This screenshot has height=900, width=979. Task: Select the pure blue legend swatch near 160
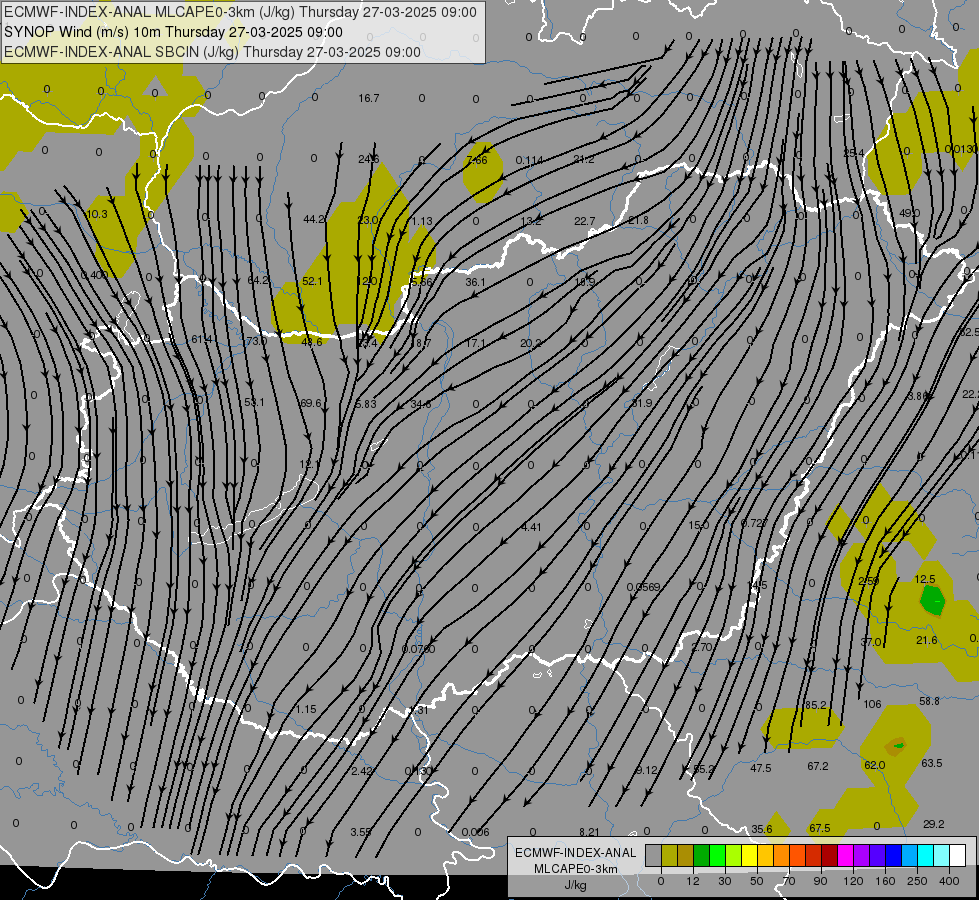pos(893,856)
